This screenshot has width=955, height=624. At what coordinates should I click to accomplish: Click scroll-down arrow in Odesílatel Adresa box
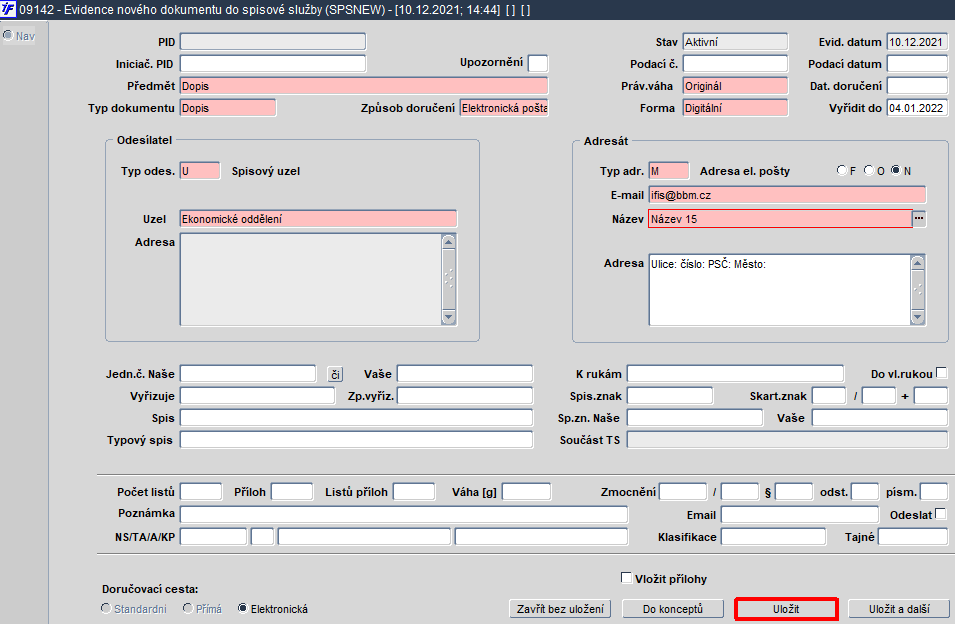coord(449,317)
